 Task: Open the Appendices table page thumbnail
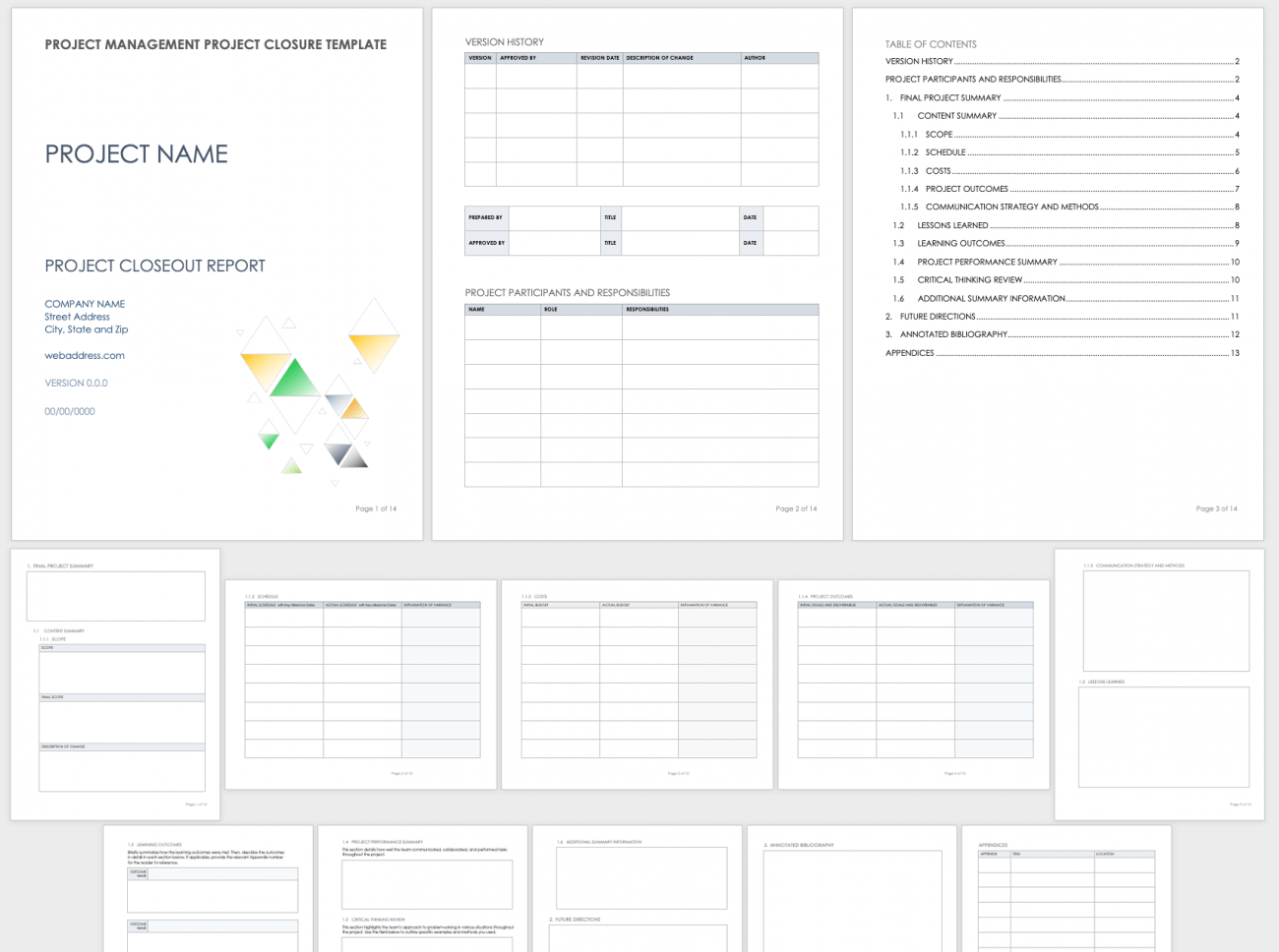tap(1066, 889)
